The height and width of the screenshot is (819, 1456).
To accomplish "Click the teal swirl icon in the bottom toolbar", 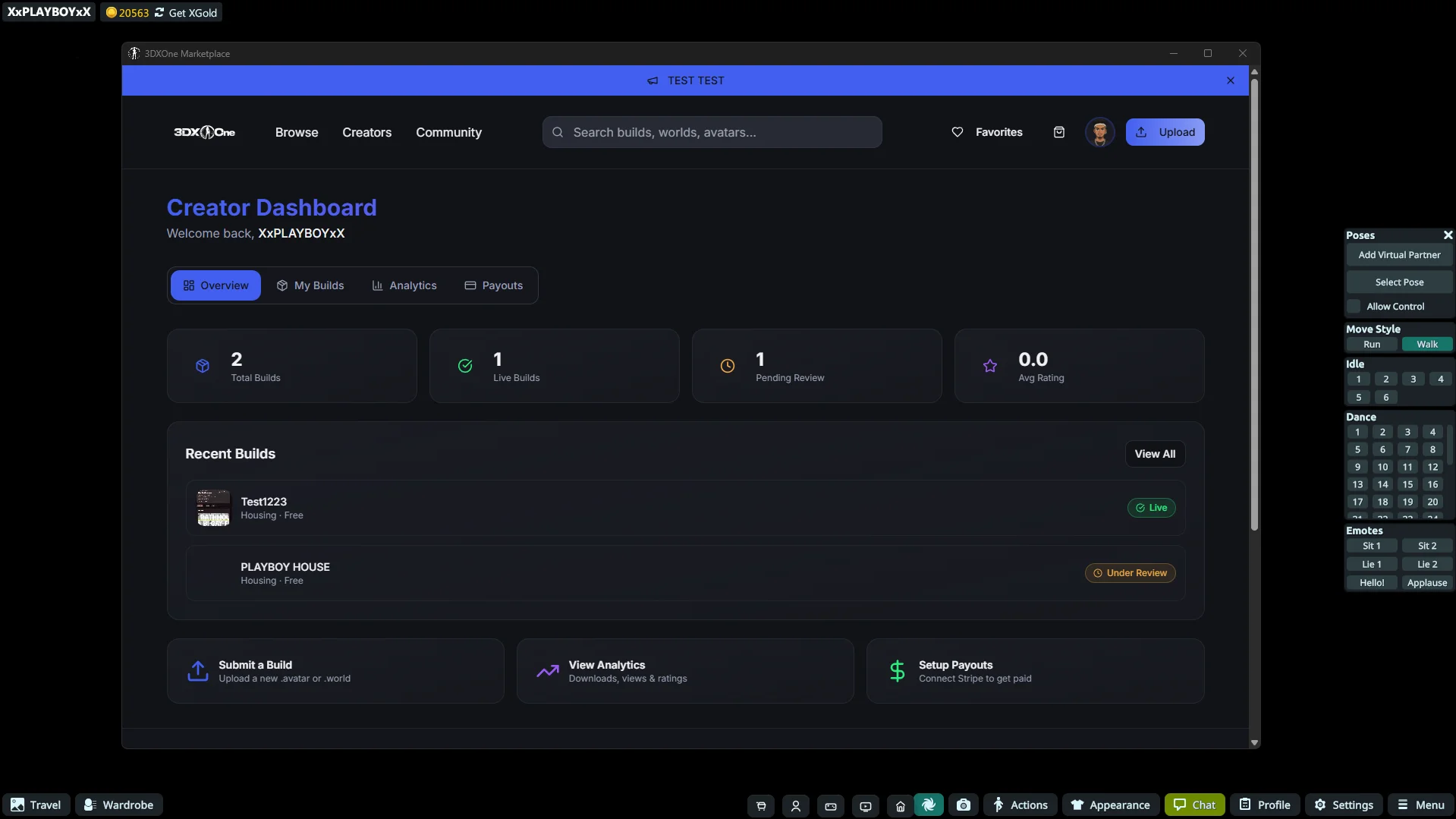I will [x=929, y=805].
